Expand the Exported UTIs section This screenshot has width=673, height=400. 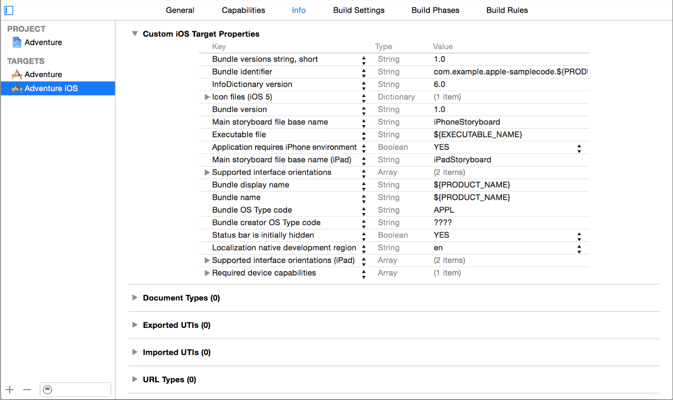(x=135, y=325)
